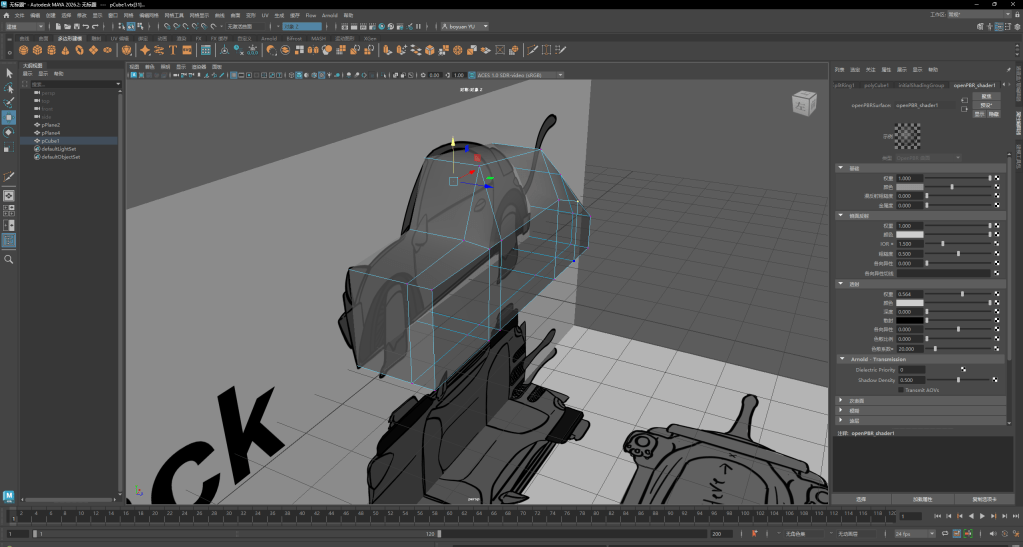1023x547 pixels.
Task: Activate the Paint selection tool
Action: tap(9, 103)
